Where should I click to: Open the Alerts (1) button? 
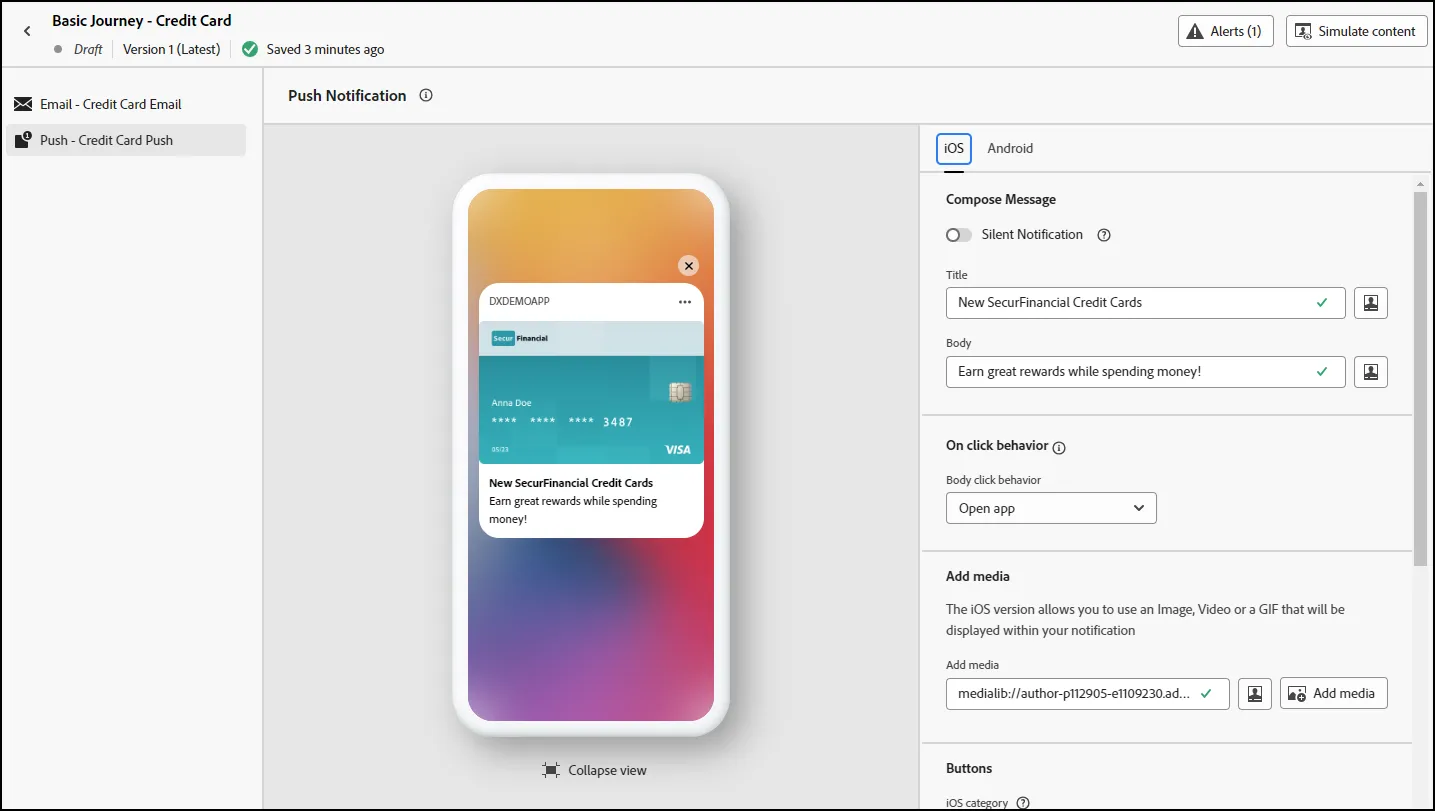[x=1227, y=32]
